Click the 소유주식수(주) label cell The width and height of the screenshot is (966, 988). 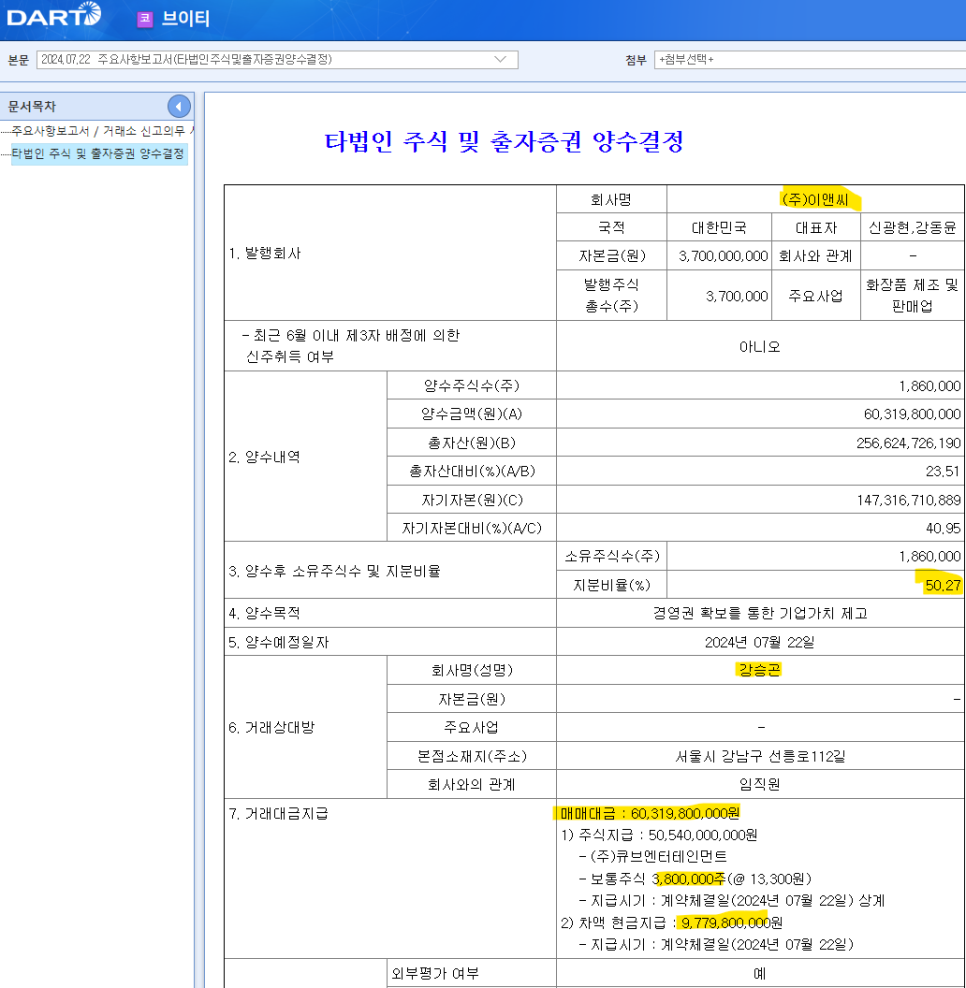(611, 556)
